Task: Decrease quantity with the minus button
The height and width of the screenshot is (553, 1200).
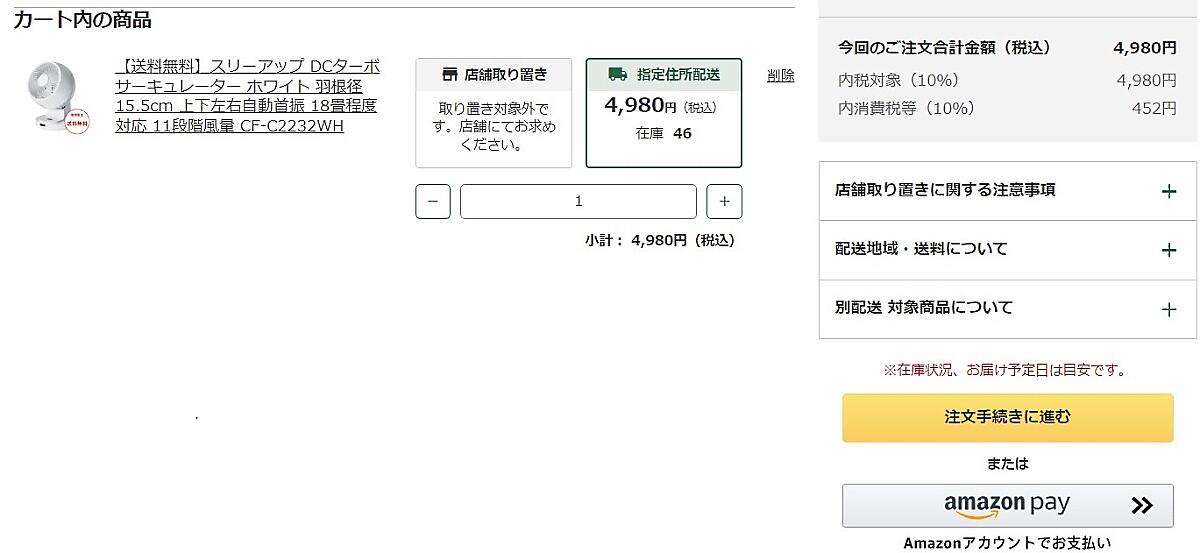Action: 432,202
